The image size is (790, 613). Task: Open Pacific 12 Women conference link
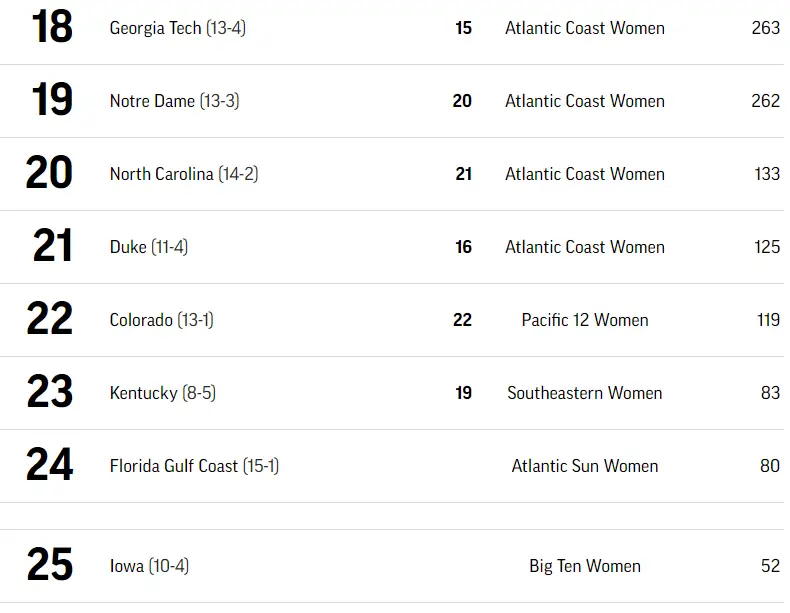pyautogui.click(x=584, y=320)
